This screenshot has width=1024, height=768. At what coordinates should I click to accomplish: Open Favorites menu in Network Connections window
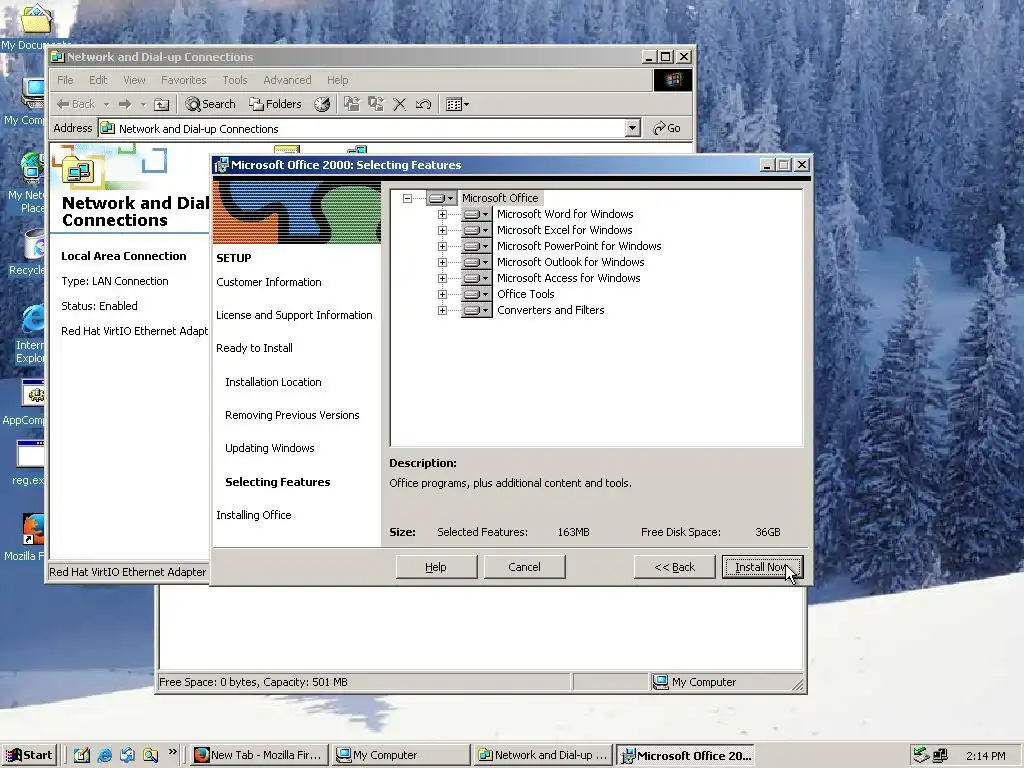184,80
